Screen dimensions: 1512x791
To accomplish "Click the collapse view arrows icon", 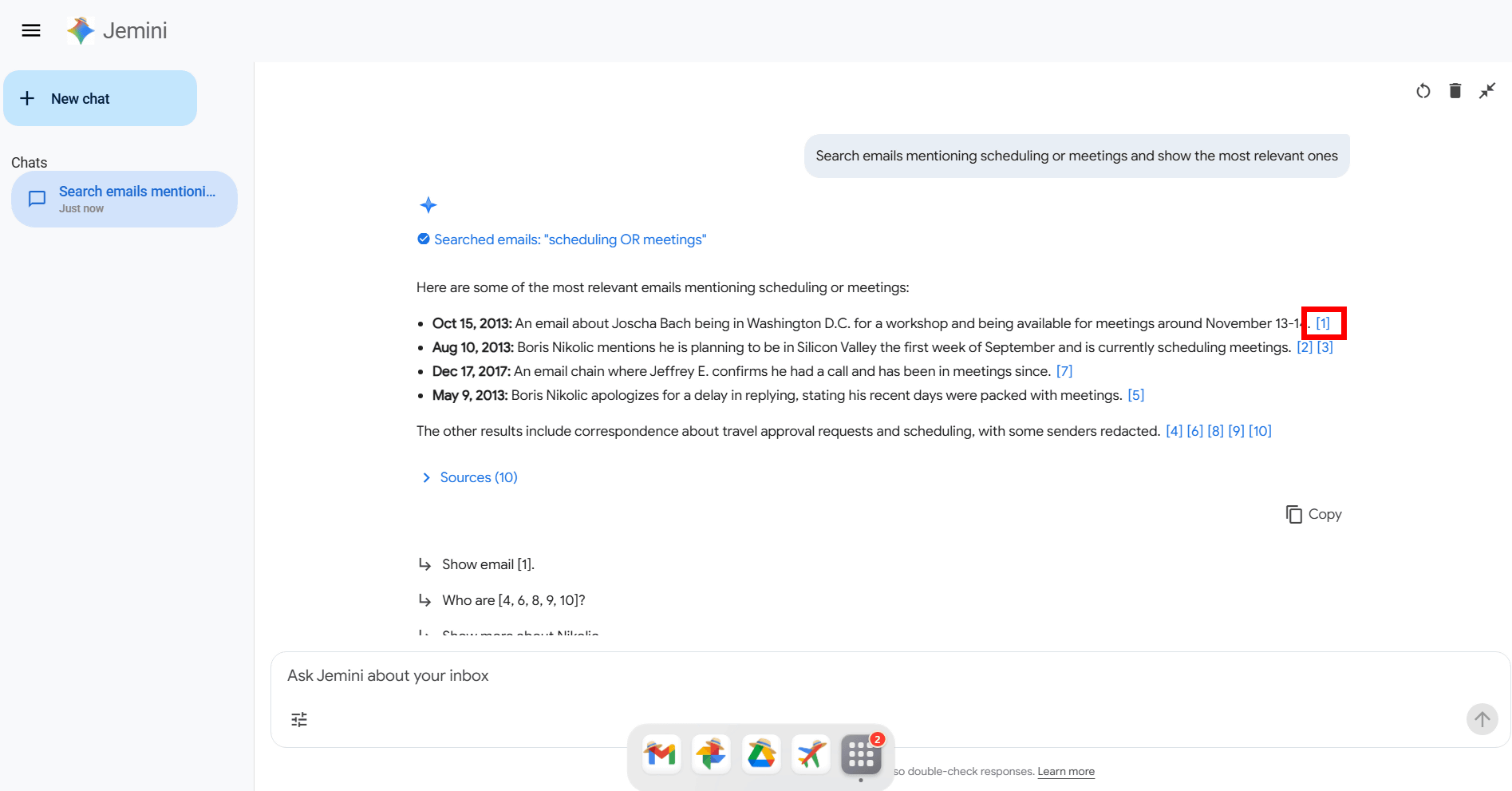I will tap(1486, 91).
